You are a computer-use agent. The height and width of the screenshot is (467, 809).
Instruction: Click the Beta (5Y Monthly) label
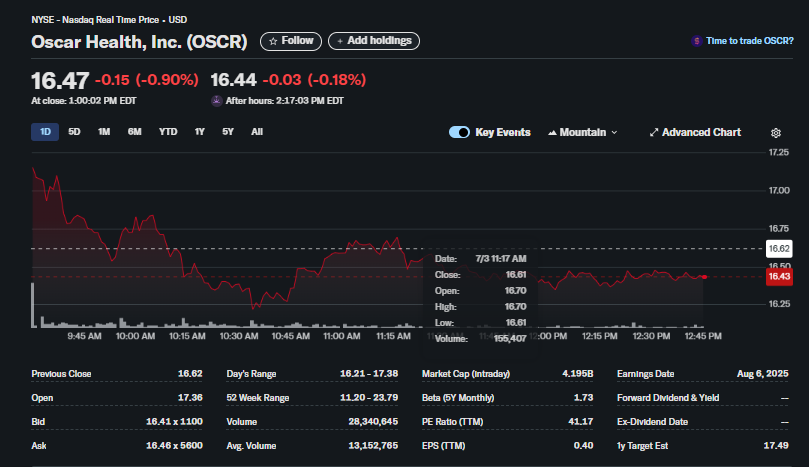tap(458, 398)
